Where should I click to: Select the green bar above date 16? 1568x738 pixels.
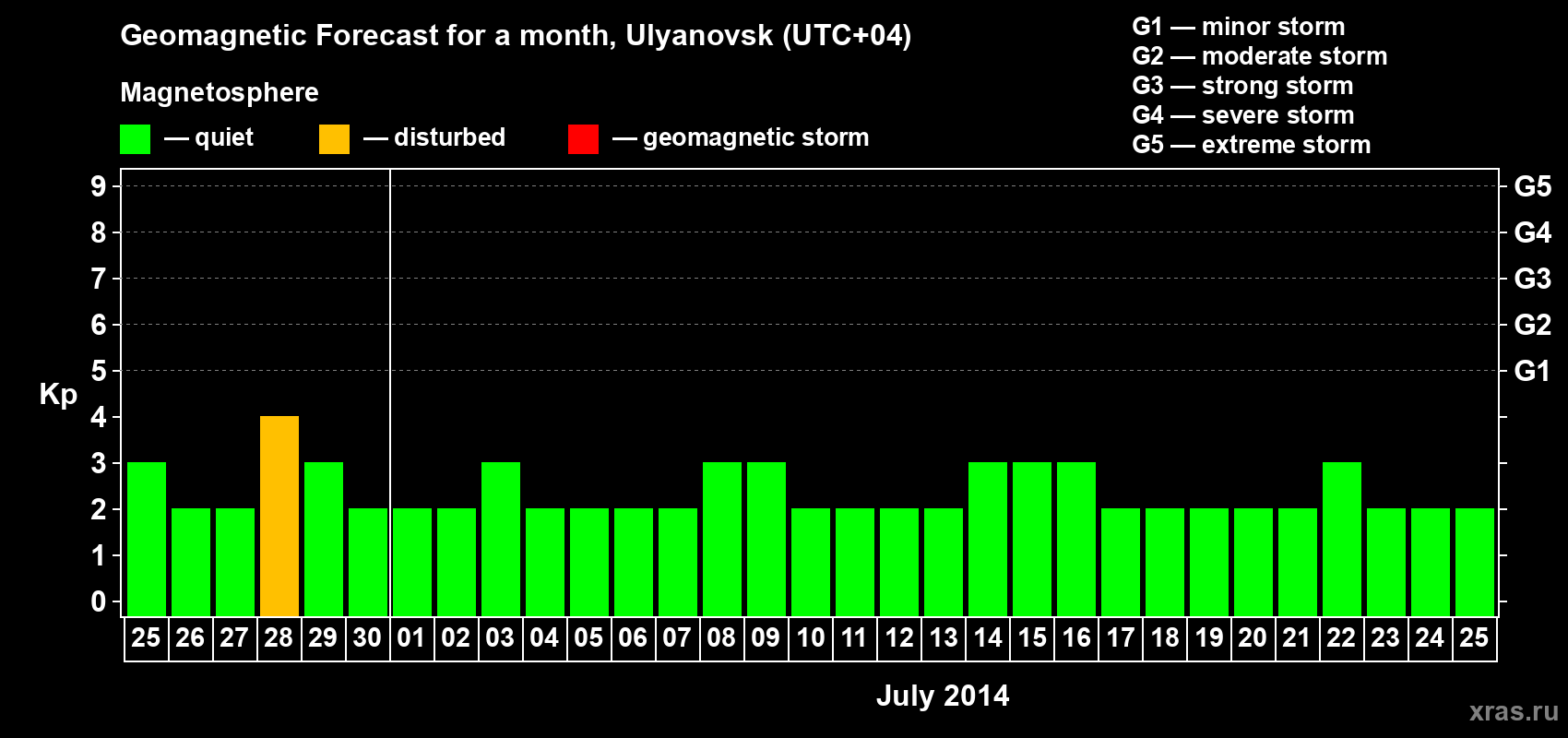pyautogui.click(x=1076, y=539)
